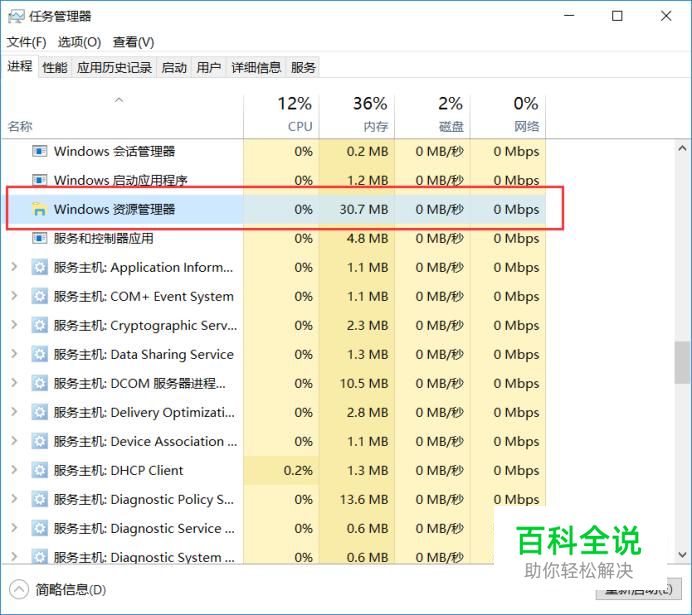Click gear icon of DCOM 服务器进程 host
This screenshot has width=692, height=615.
pyautogui.click(x=40, y=383)
